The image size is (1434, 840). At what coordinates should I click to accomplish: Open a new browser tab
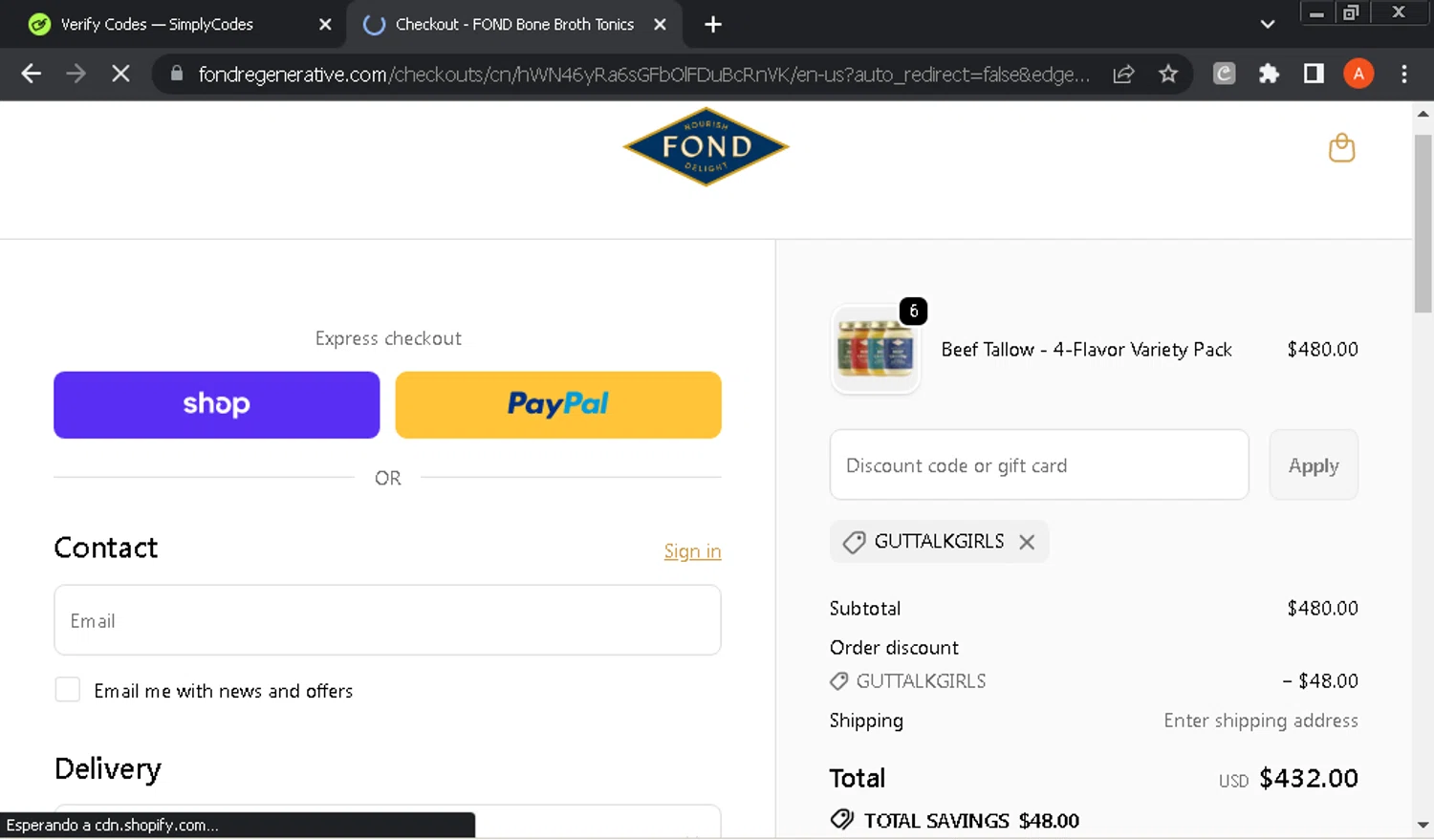[713, 25]
